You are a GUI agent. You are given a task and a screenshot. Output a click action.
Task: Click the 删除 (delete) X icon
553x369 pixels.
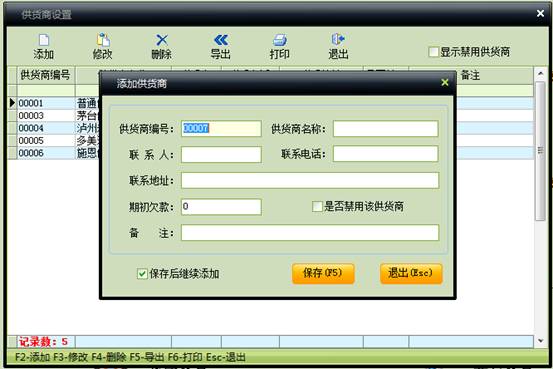162,40
